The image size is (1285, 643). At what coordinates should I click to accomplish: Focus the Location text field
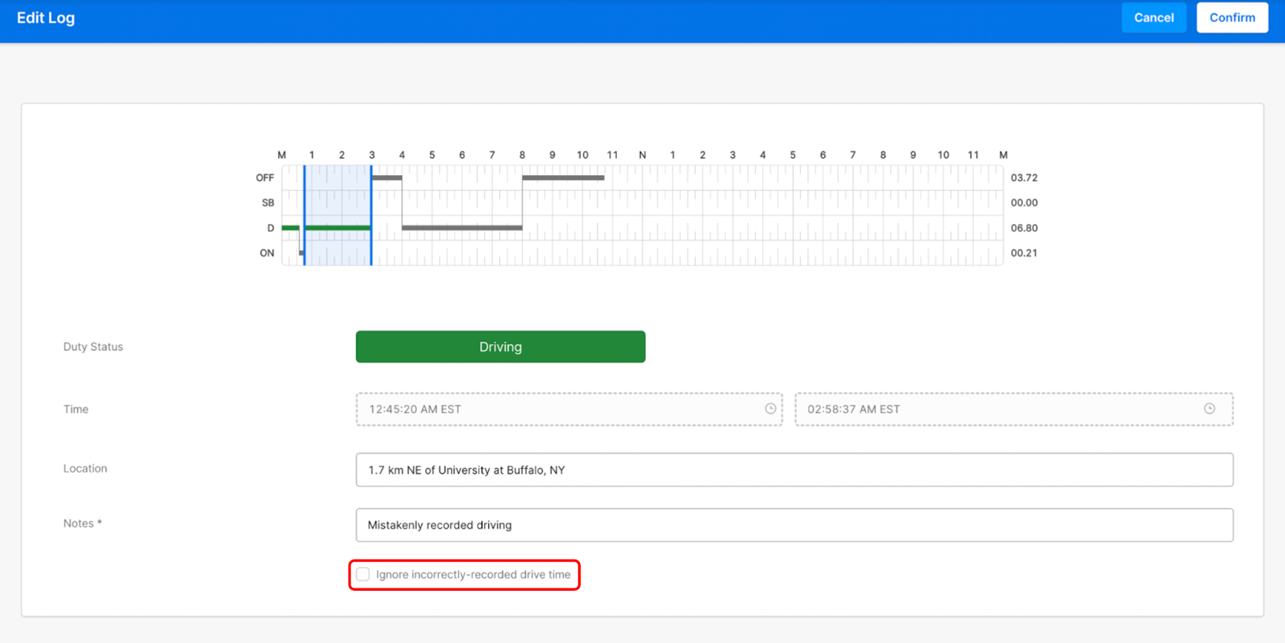tap(794, 470)
